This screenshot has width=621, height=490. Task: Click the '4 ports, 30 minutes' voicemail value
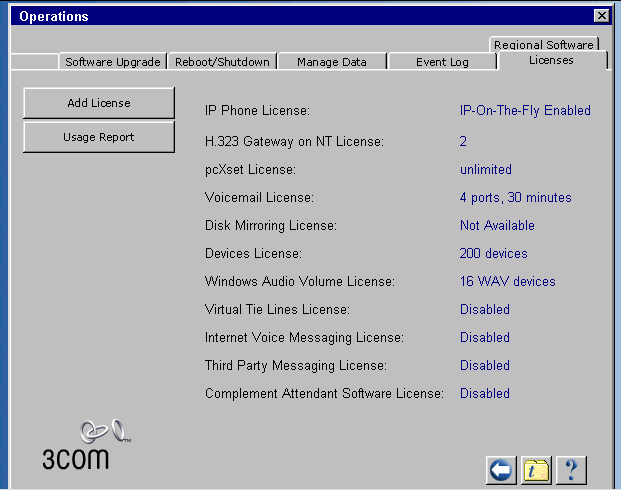pos(515,198)
